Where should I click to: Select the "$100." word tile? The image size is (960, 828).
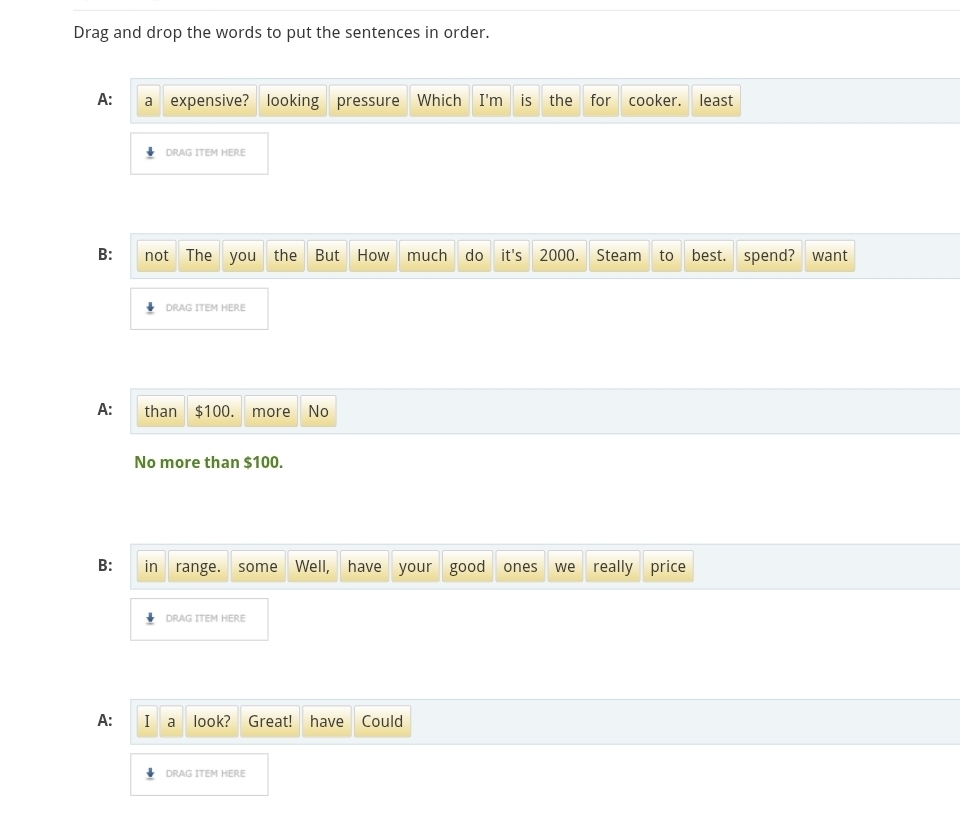(214, 412)
